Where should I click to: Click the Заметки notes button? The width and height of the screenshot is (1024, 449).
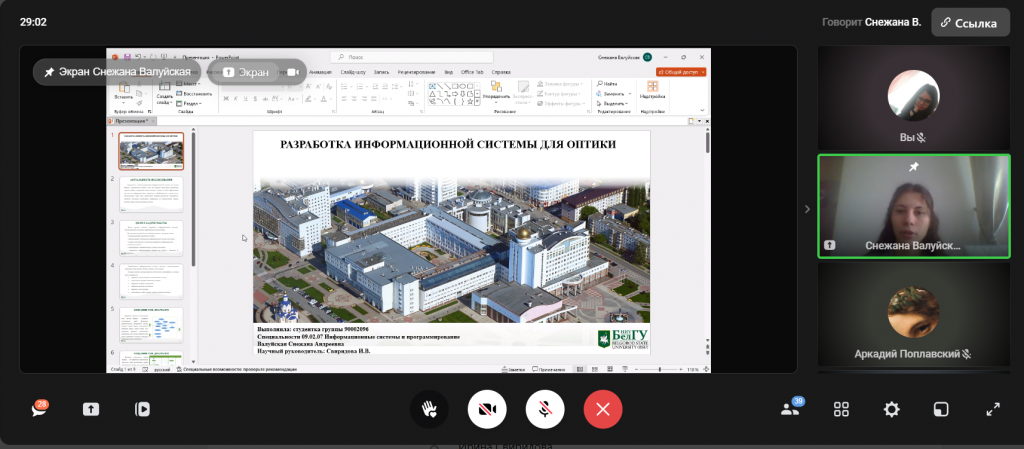[x=514, y=369]
